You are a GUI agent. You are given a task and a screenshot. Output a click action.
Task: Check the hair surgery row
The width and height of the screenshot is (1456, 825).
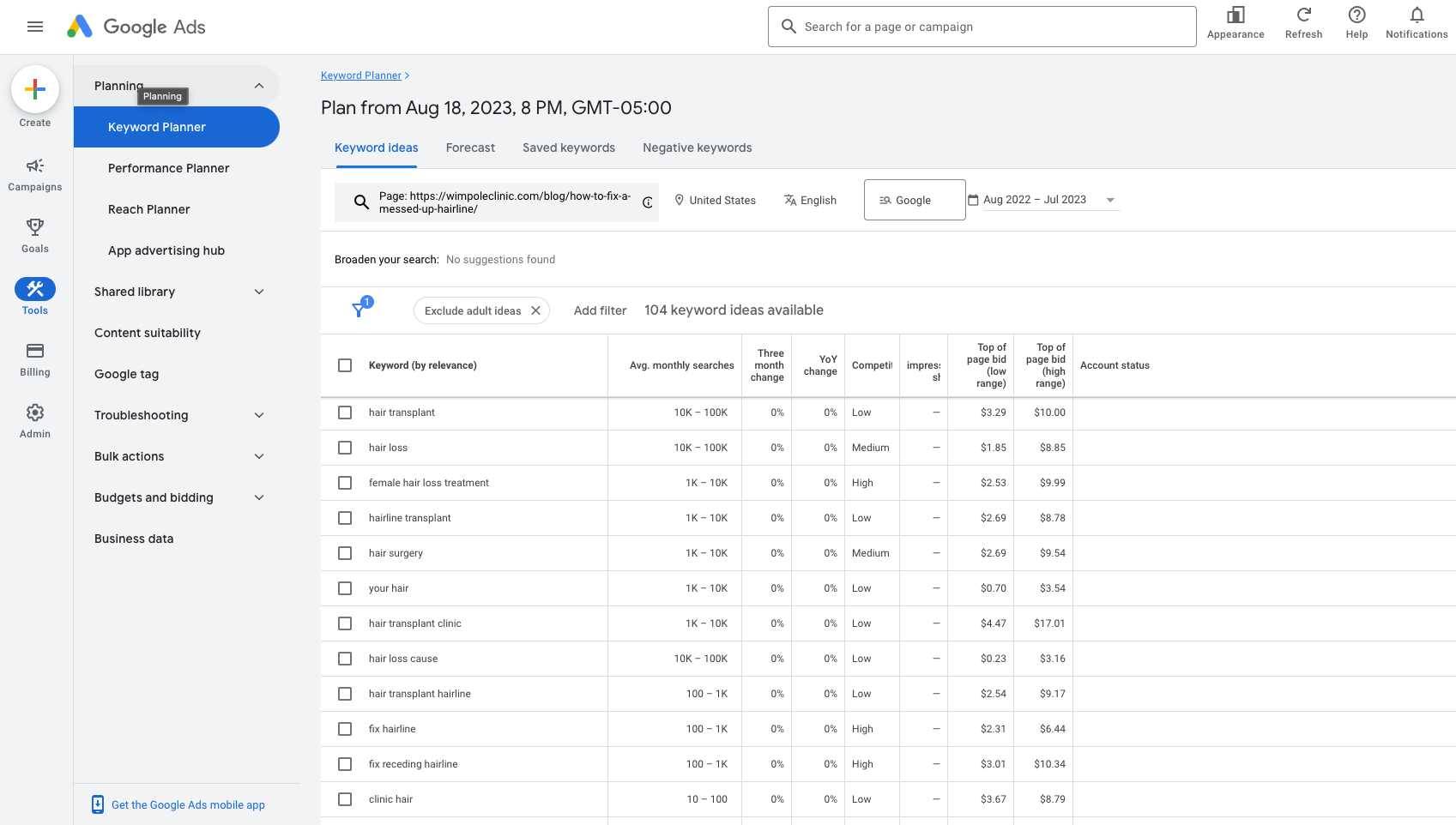pyautogui.click(x=345, y=553)
